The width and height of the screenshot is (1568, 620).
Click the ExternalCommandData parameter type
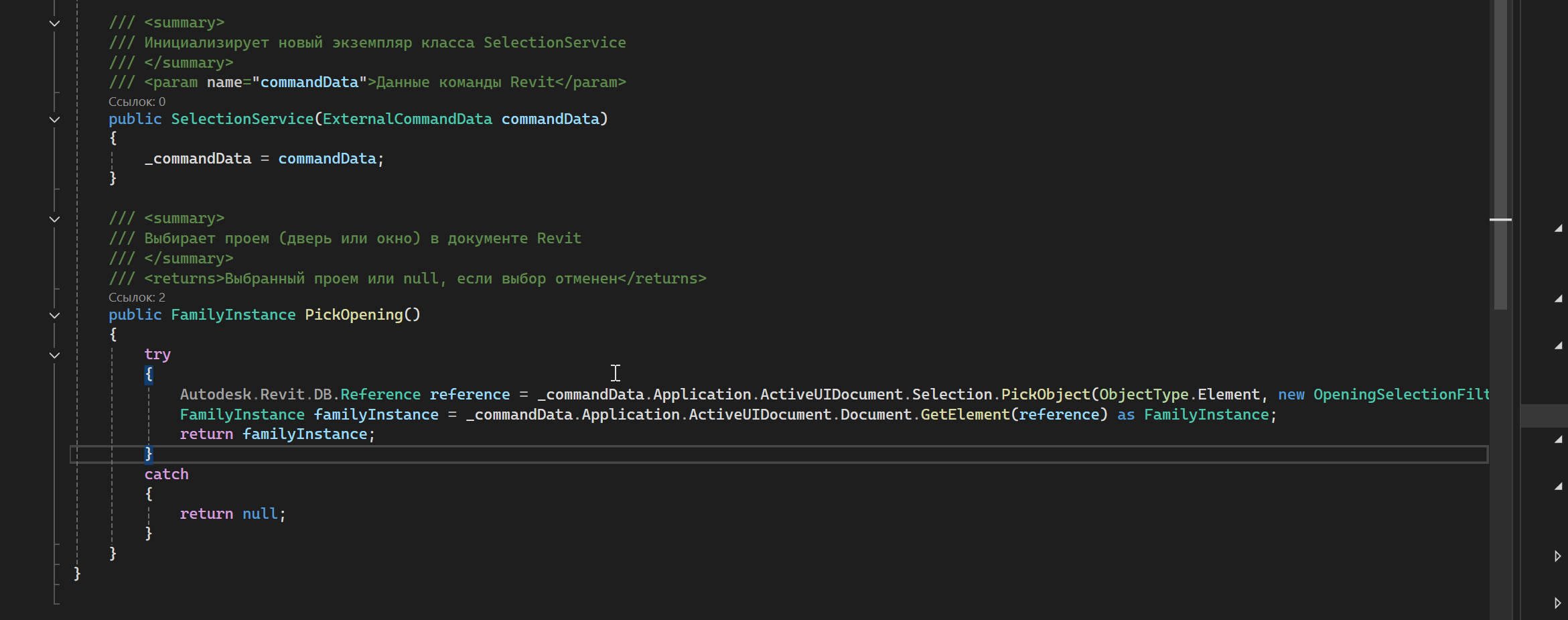click(407, 119)
